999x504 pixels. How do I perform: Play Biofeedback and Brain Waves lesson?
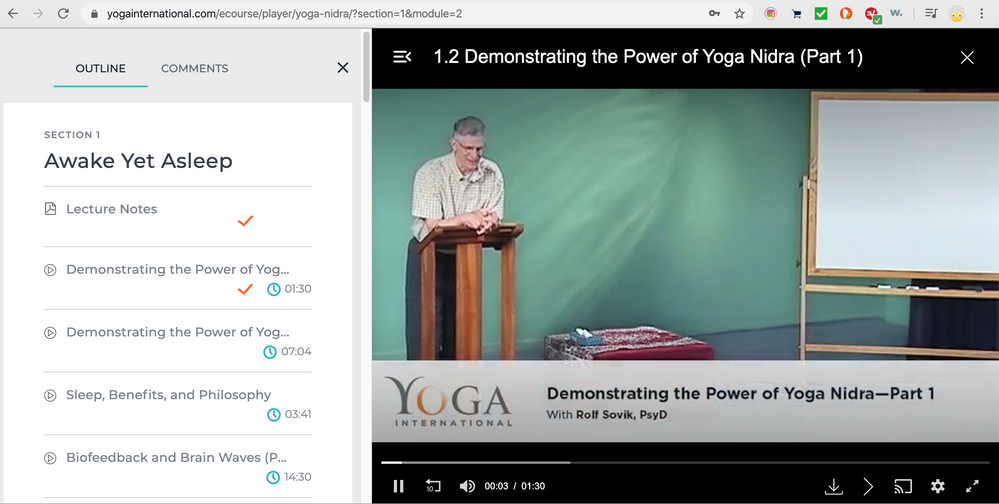pos(176,457)
